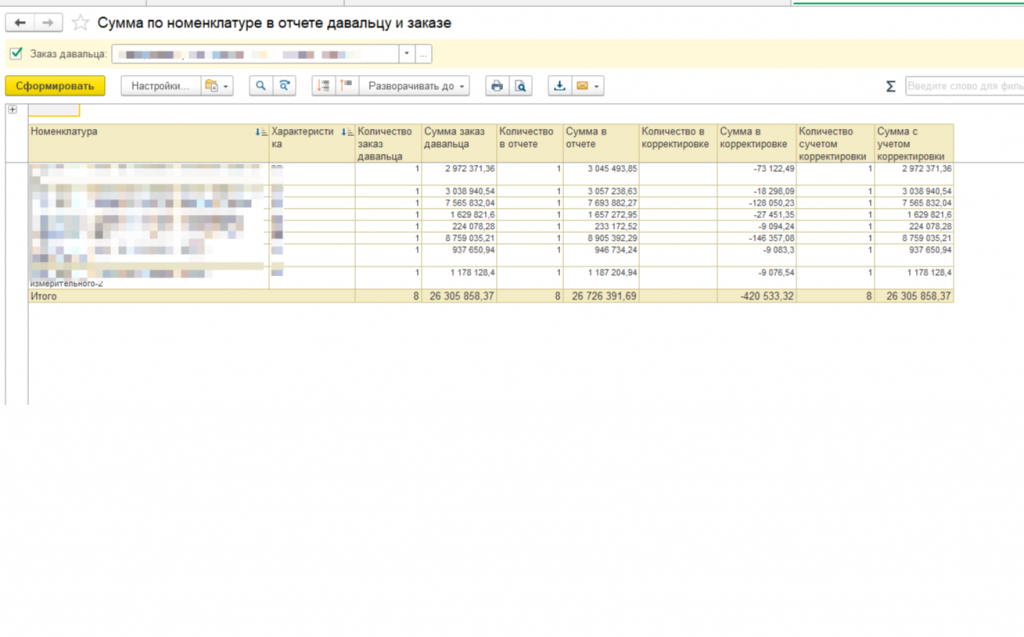Click the find next magnifier icon
This screenshot has height=637, width=1024.
tap(285, 86)
